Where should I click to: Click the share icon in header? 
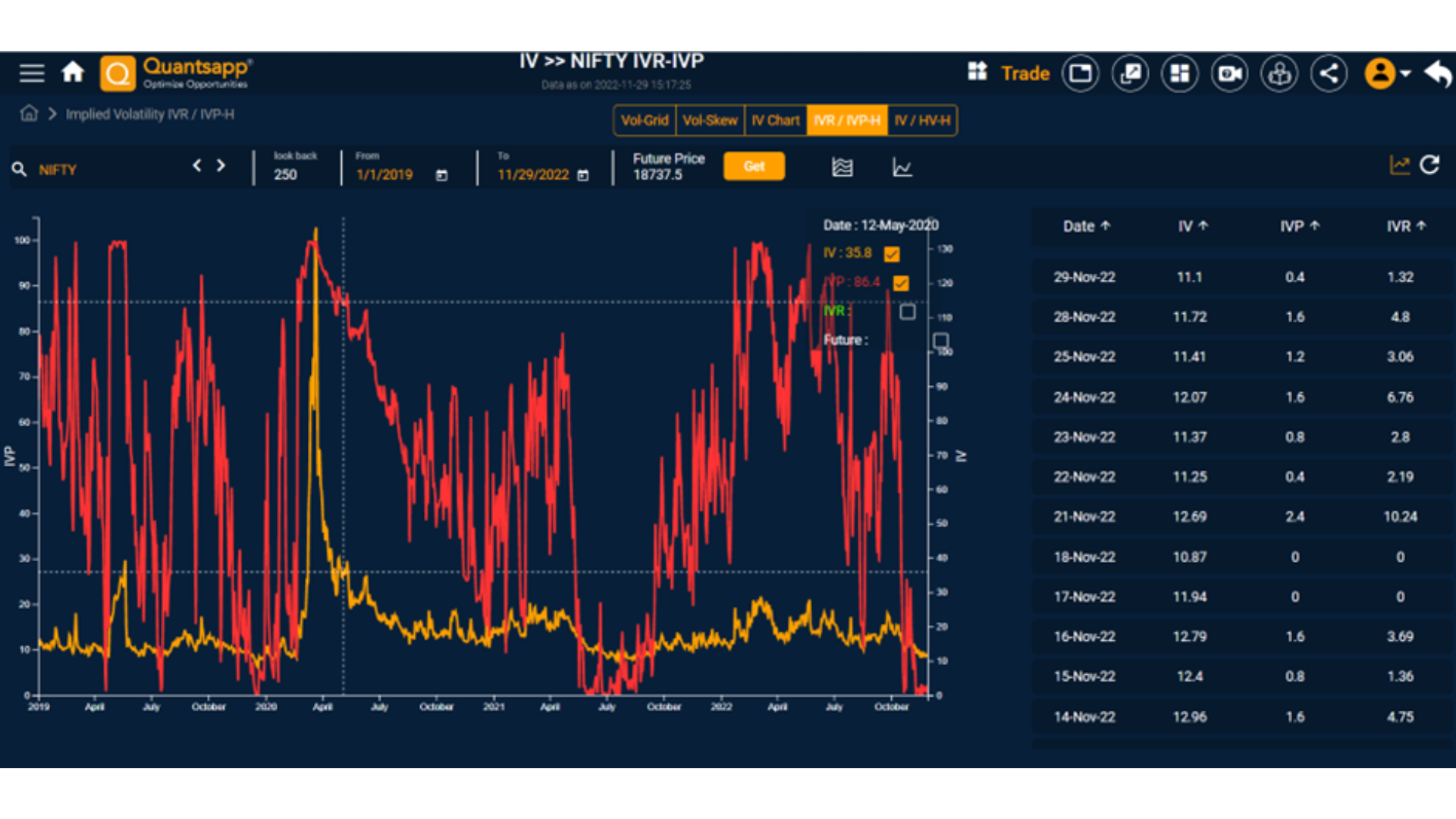1329,74
